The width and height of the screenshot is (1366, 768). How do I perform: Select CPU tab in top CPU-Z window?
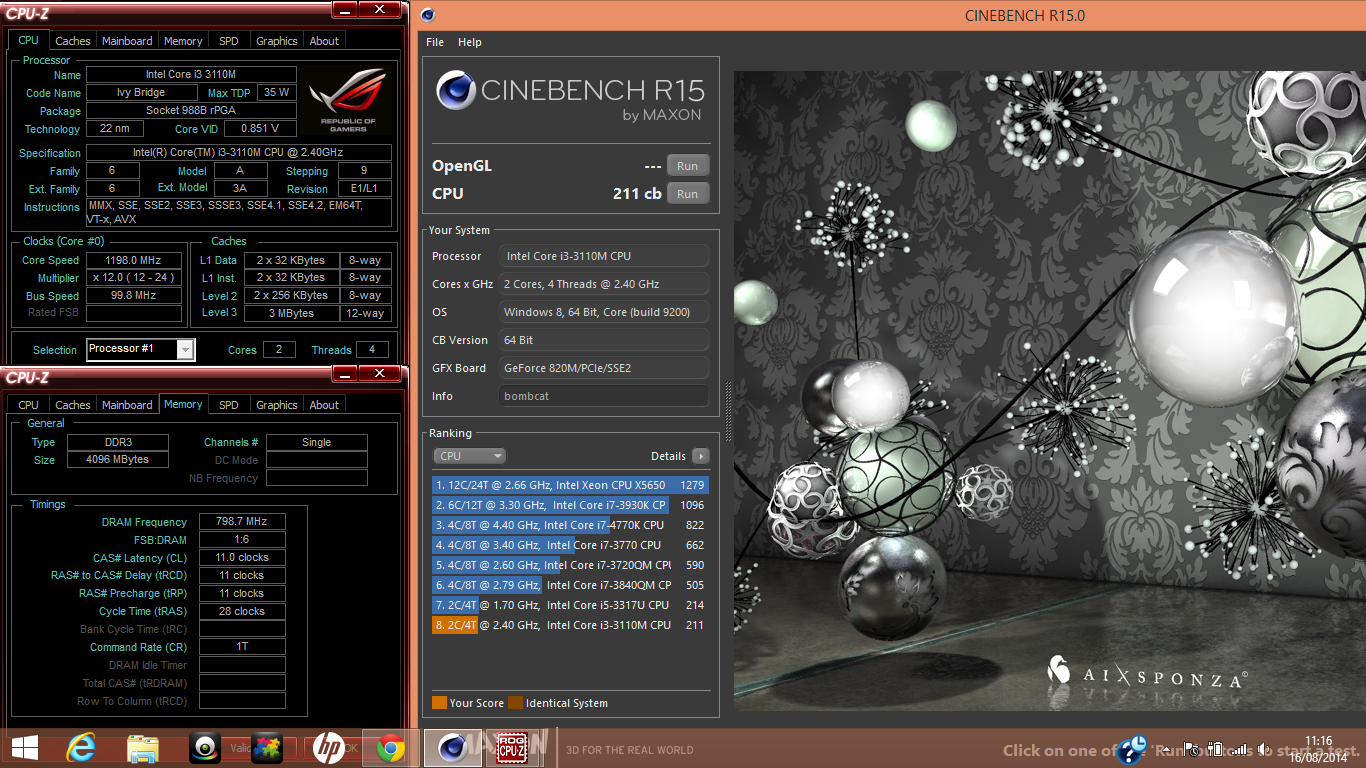pyautogui.click(x=28, y=40)
